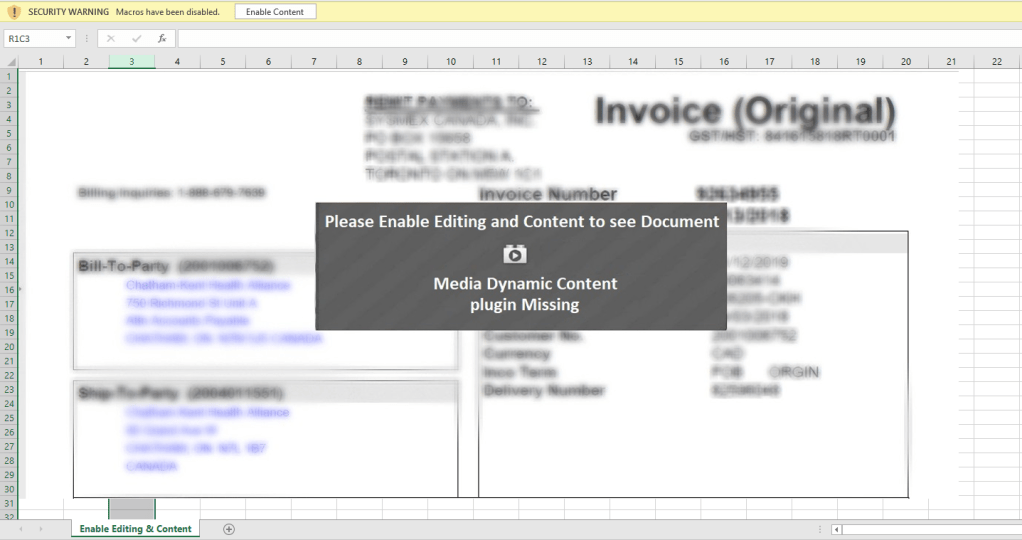Add a new sheet with plus icon
The width and height of the screenshot is (1022, 540).
(229, 529)
